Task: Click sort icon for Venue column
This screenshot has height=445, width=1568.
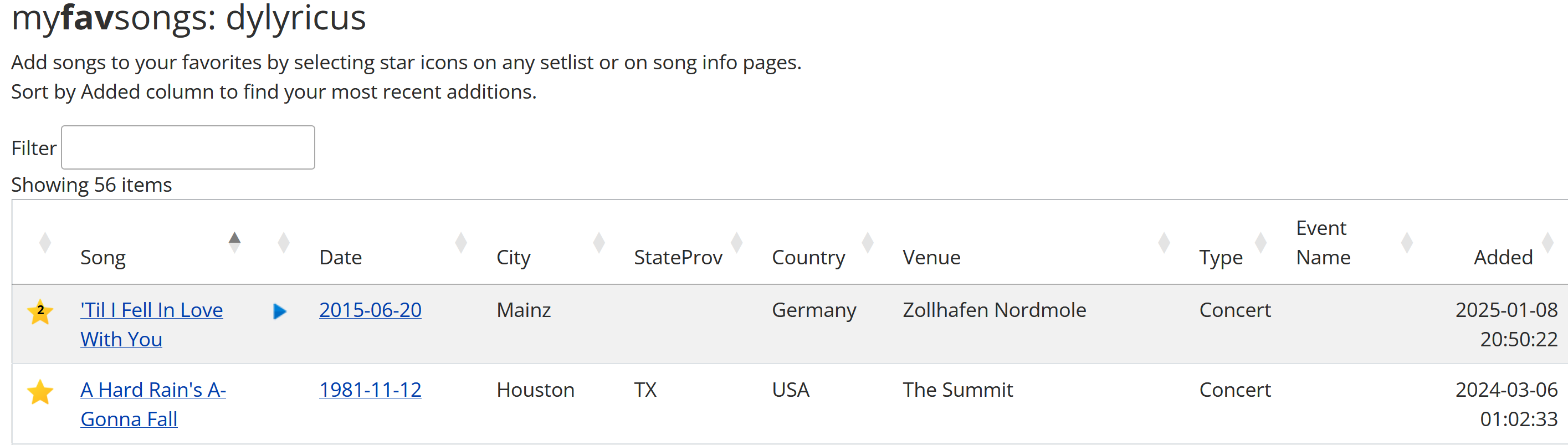Action: pos(1164,242)
